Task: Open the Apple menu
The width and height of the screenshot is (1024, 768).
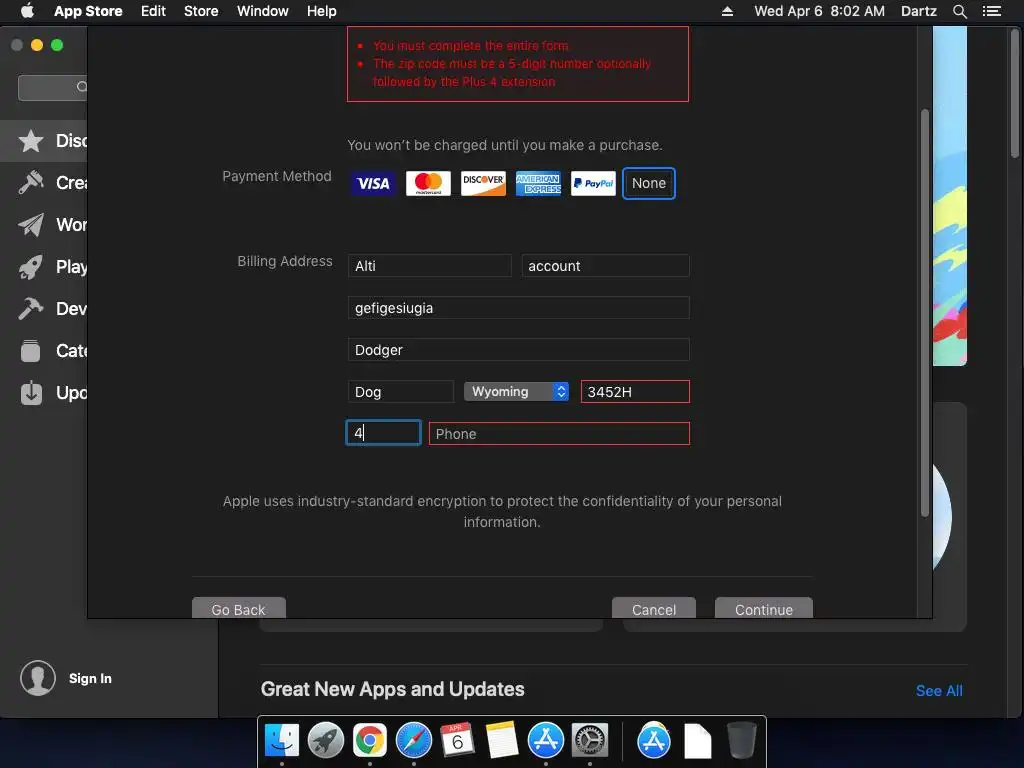Action: pyautogui.click(x=27, y=11)
